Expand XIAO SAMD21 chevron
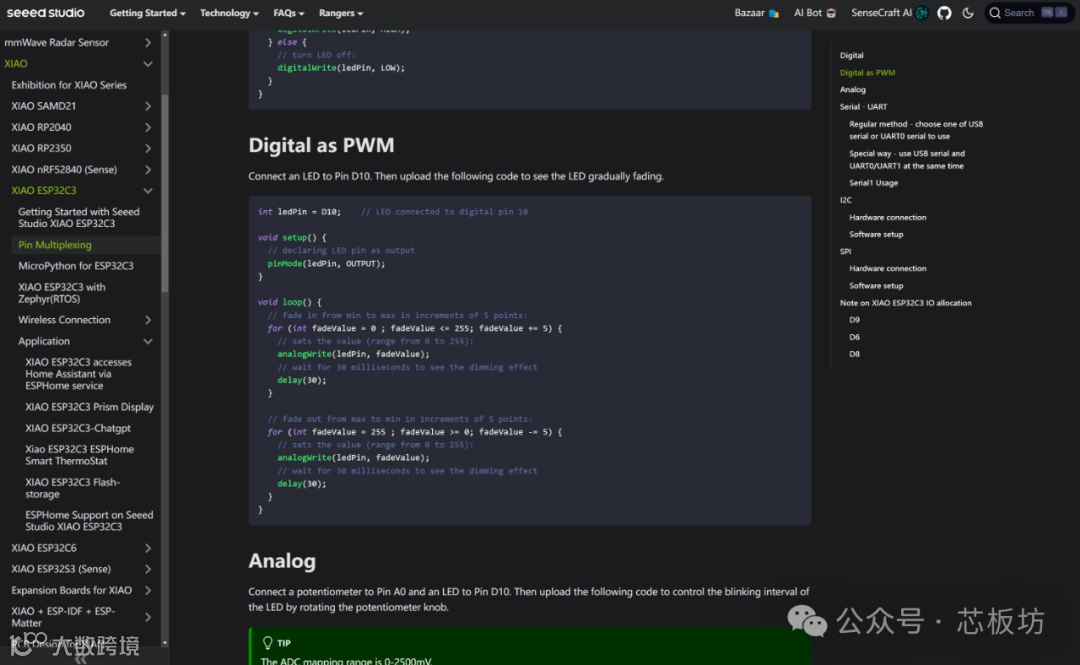The width and height of the screenshot is (1080, 665). point(147,106)
